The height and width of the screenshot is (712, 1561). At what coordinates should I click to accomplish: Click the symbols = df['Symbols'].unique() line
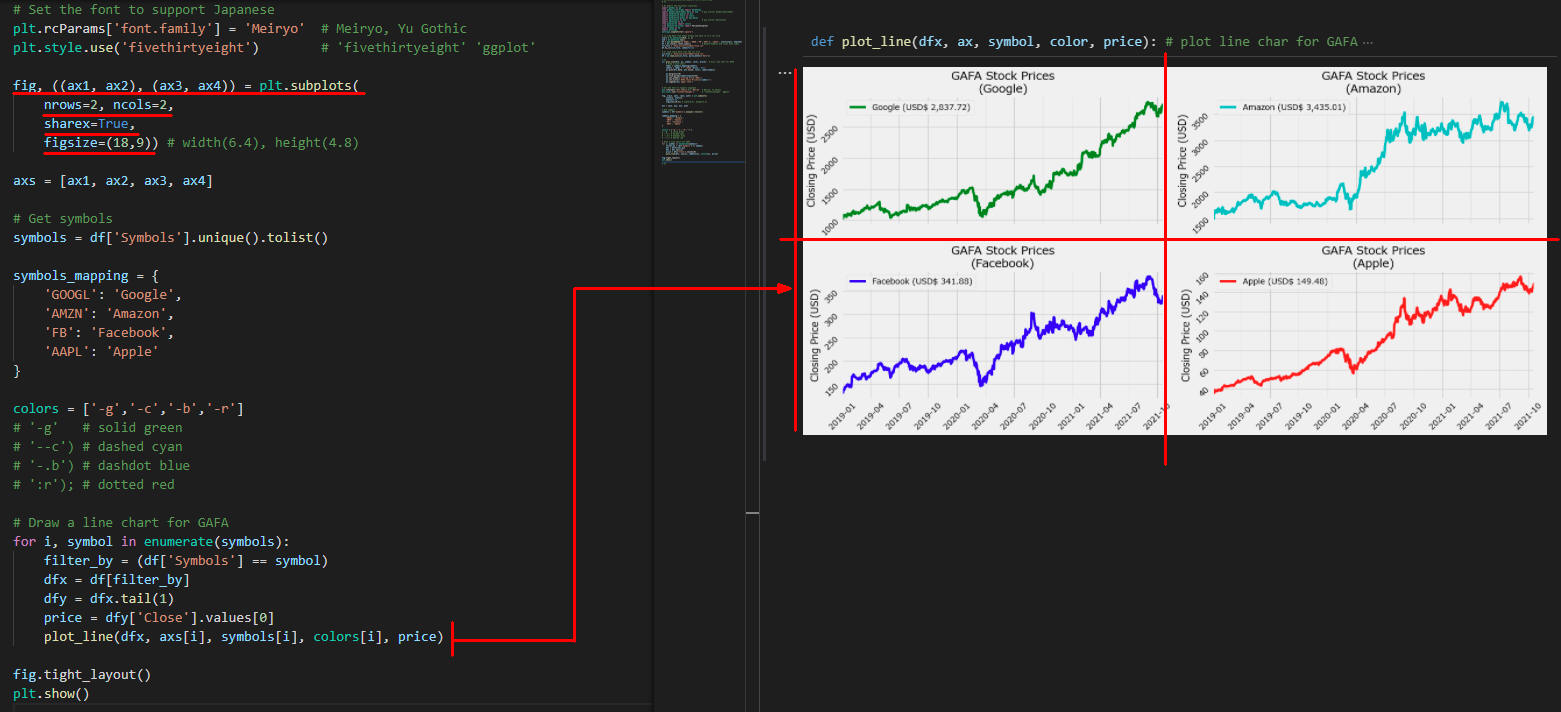coord(171,237)
